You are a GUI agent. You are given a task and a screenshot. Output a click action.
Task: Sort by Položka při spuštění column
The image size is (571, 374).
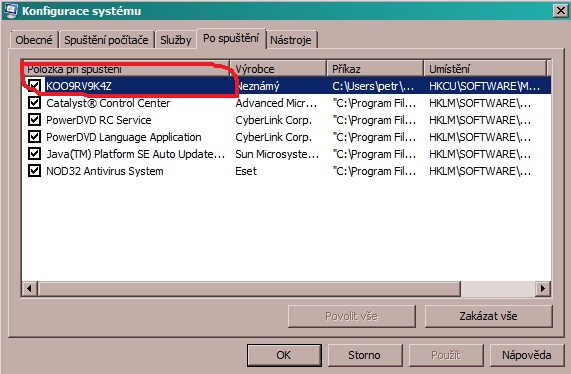[126, 68]
